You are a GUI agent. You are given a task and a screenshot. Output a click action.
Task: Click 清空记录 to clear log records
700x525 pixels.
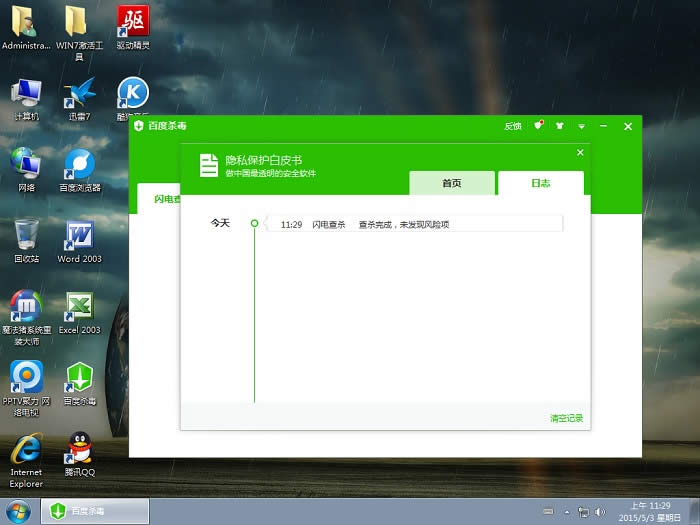566,418
